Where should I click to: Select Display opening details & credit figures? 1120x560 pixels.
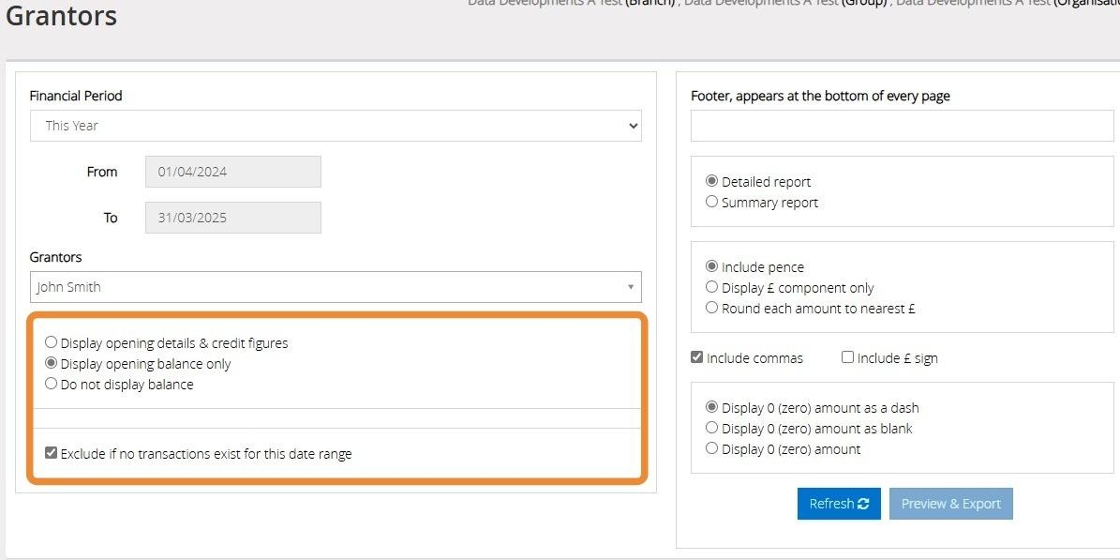(x=52, y=343)
